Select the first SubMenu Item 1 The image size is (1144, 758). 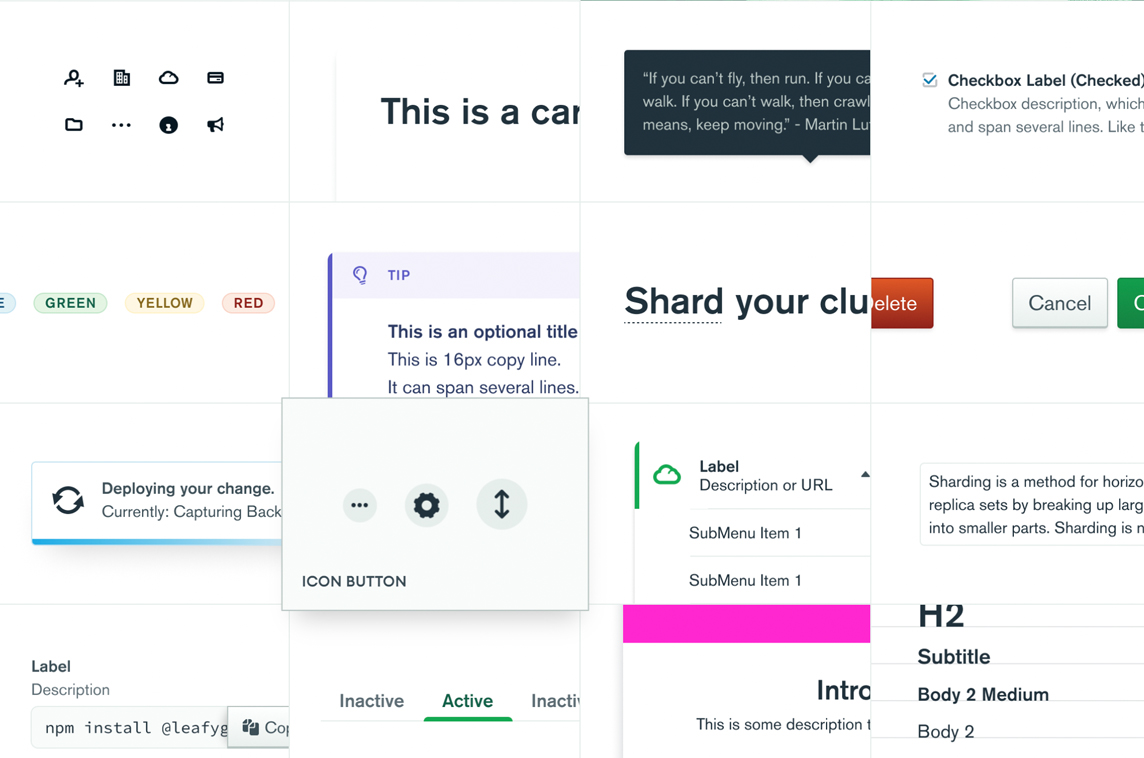[x=745, y=533]
